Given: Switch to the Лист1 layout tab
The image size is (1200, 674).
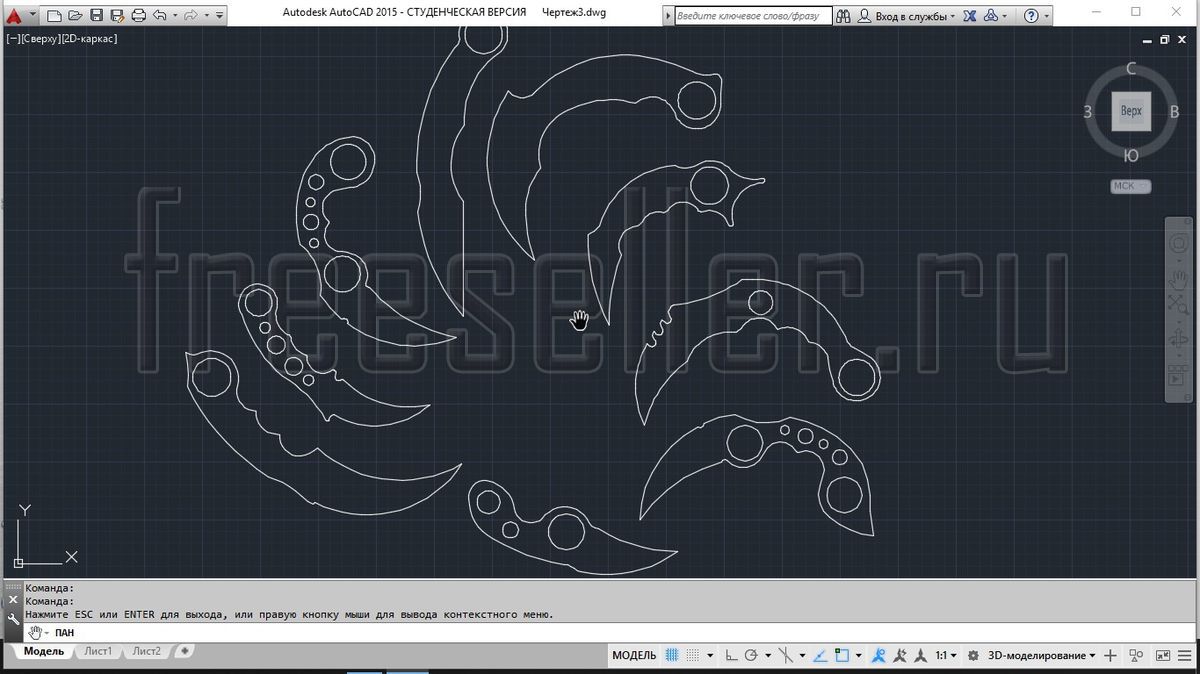Looking at the screenshot, I should pos(98,651).
